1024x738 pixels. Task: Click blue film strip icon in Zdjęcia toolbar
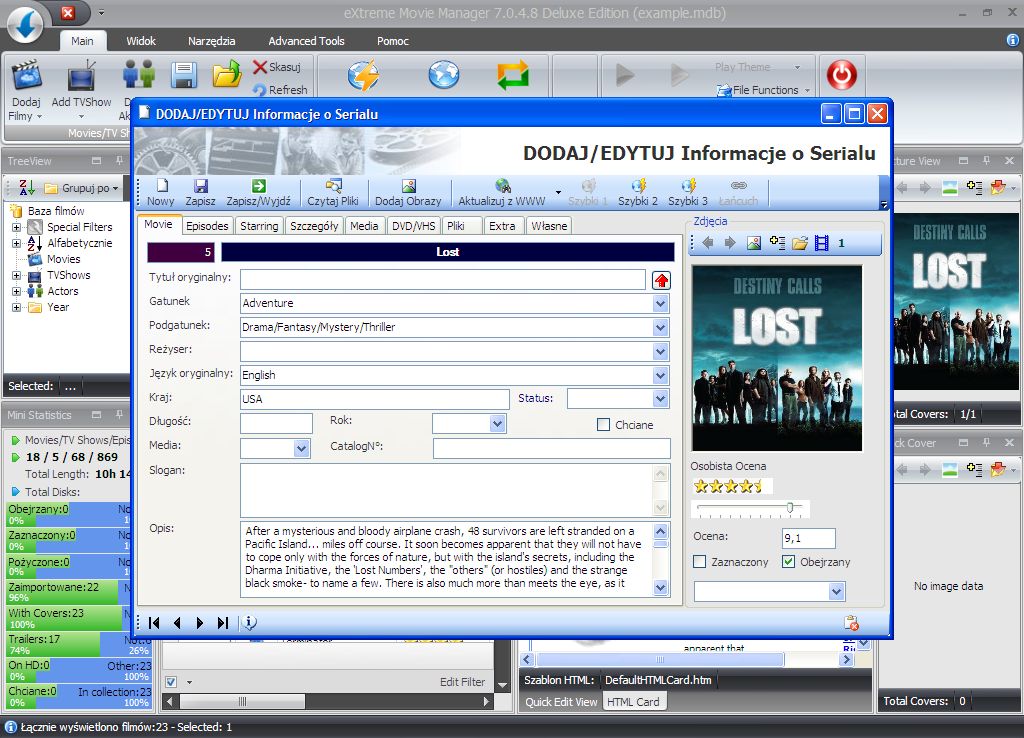(x=822, y=243)
